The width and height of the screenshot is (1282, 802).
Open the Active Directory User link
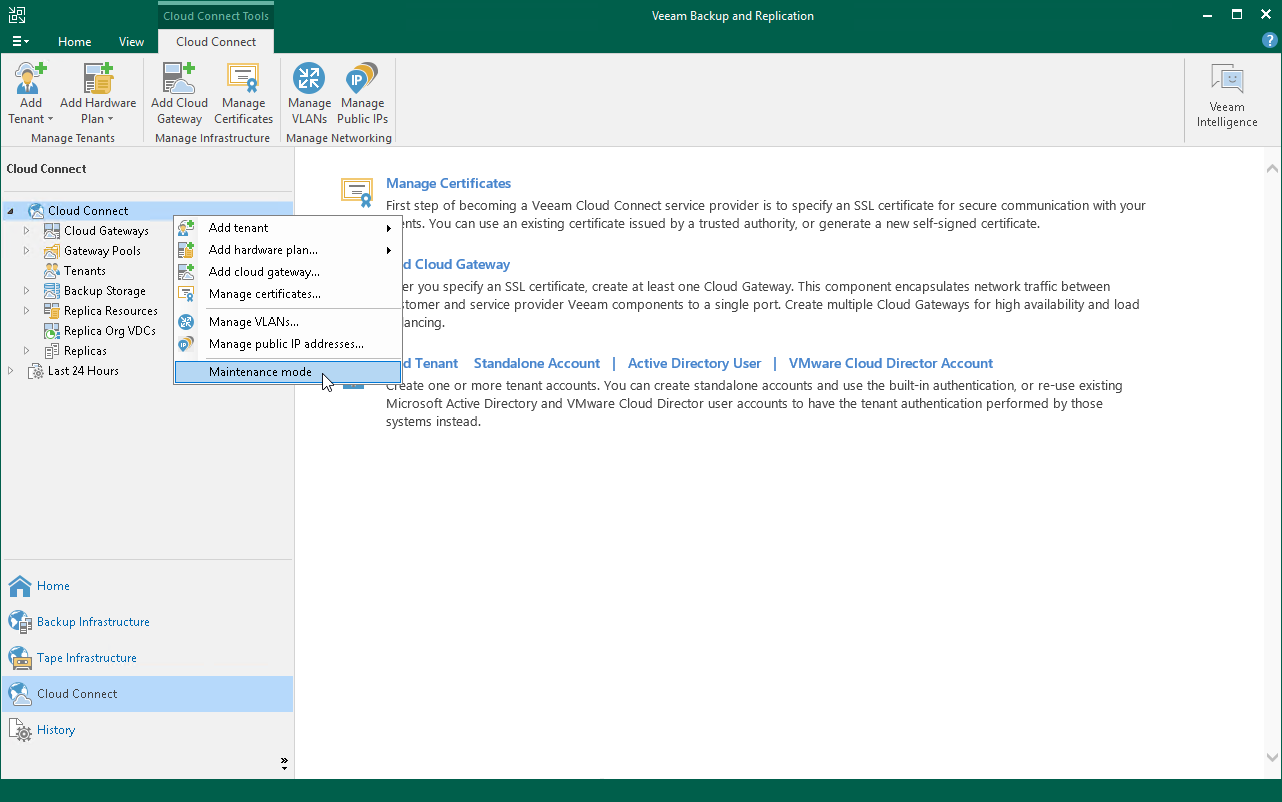(x=695, y=364)
